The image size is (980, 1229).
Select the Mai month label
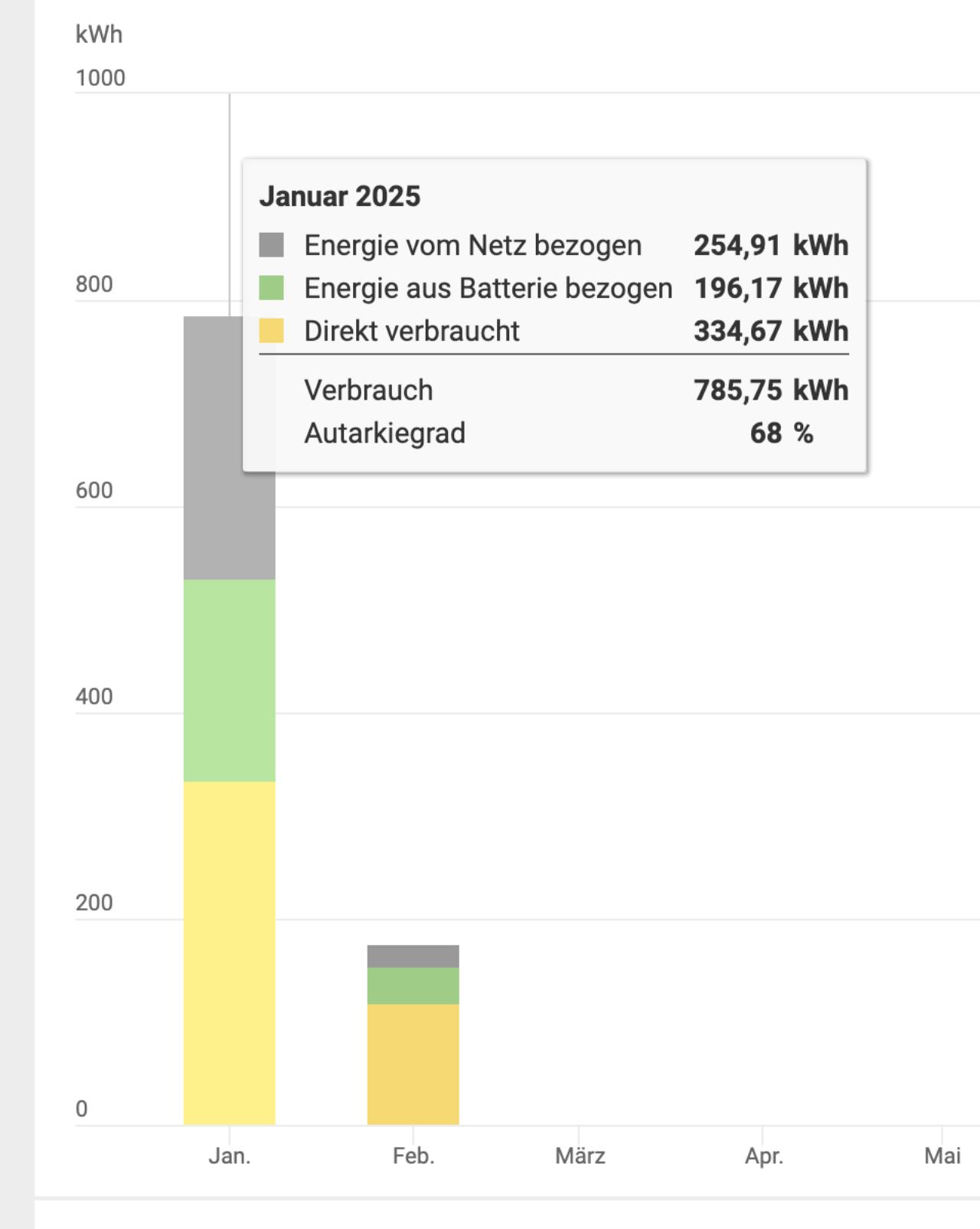pyautogui.click(x=942, y=1155)
